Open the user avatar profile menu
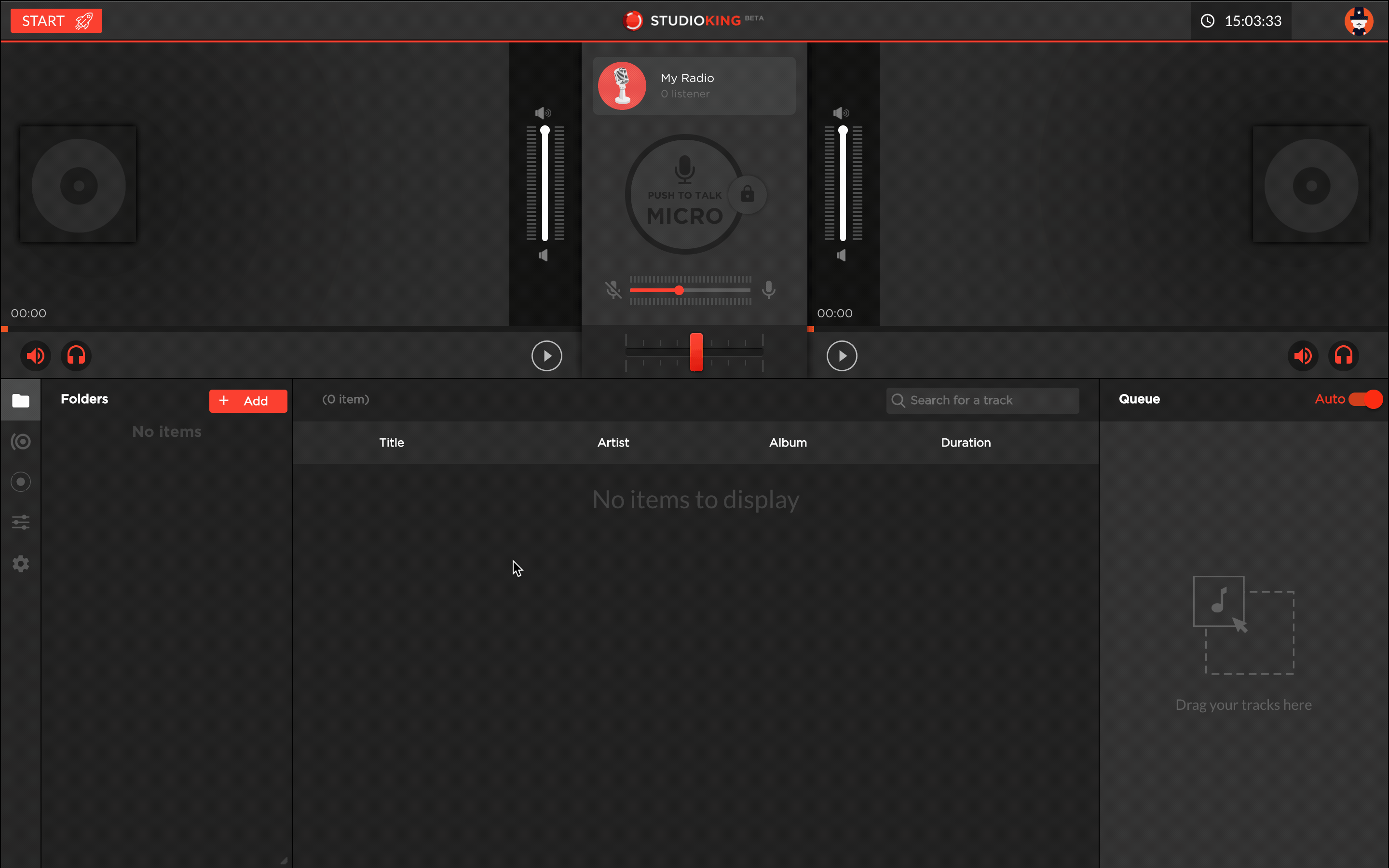The image size is (1389, 868). [x=1359, y=21]
